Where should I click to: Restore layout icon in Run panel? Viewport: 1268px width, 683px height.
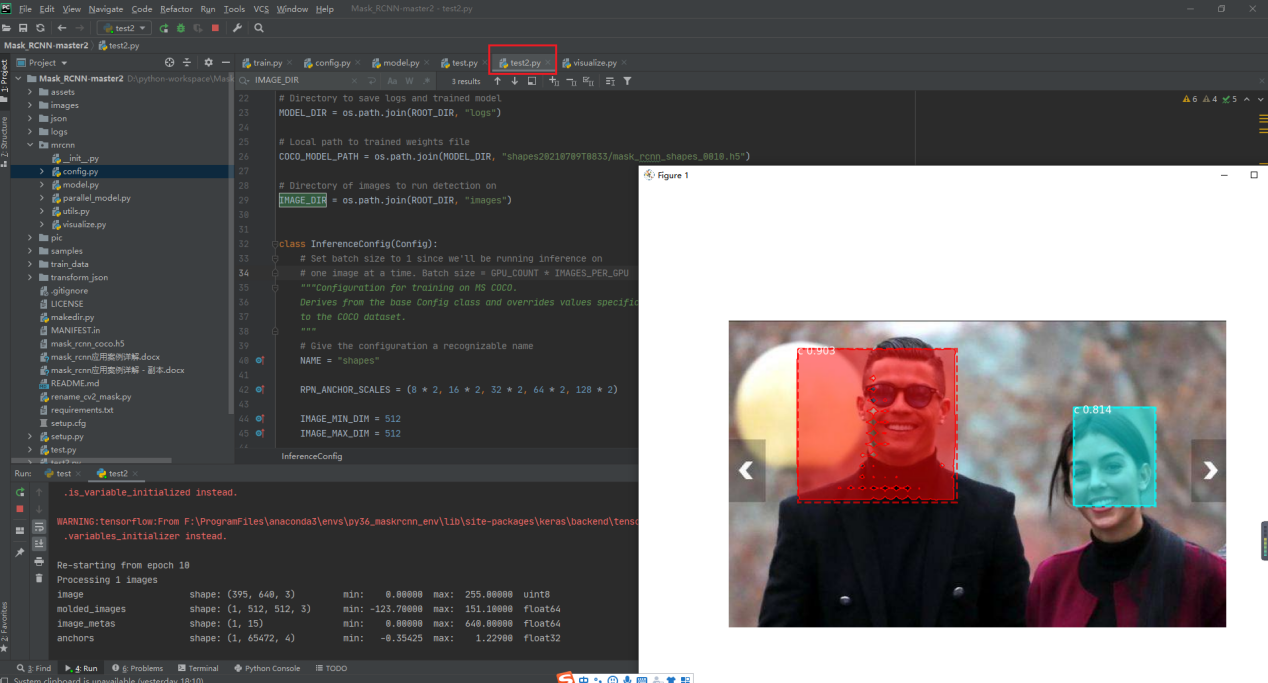pyautogui.click(x=20, y=530)
